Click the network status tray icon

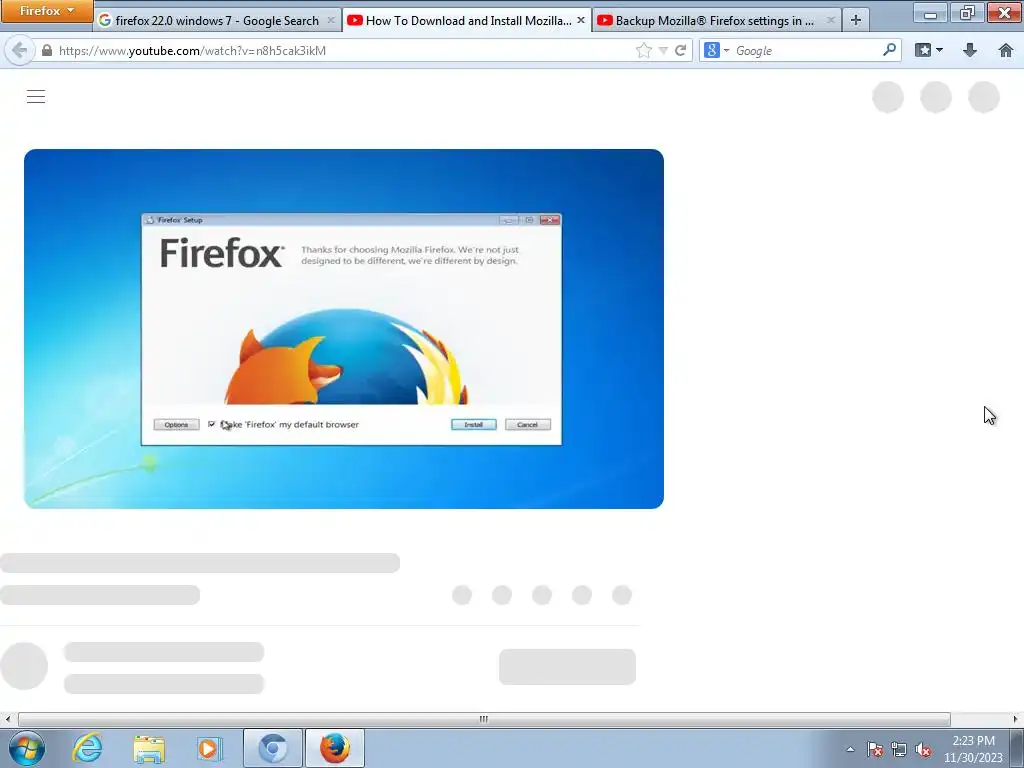click(899, 749)
